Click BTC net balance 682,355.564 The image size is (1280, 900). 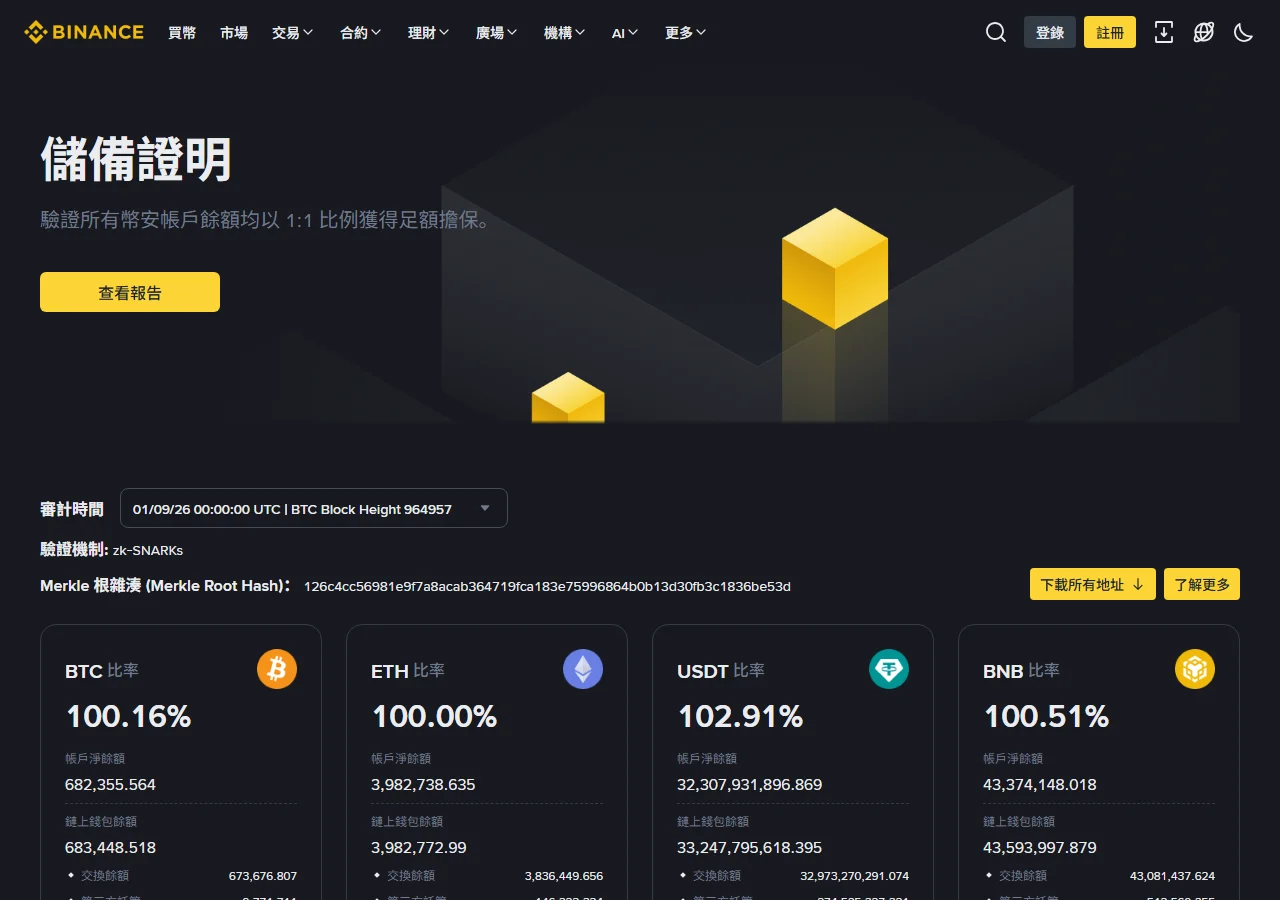click(x=110, y=784)
